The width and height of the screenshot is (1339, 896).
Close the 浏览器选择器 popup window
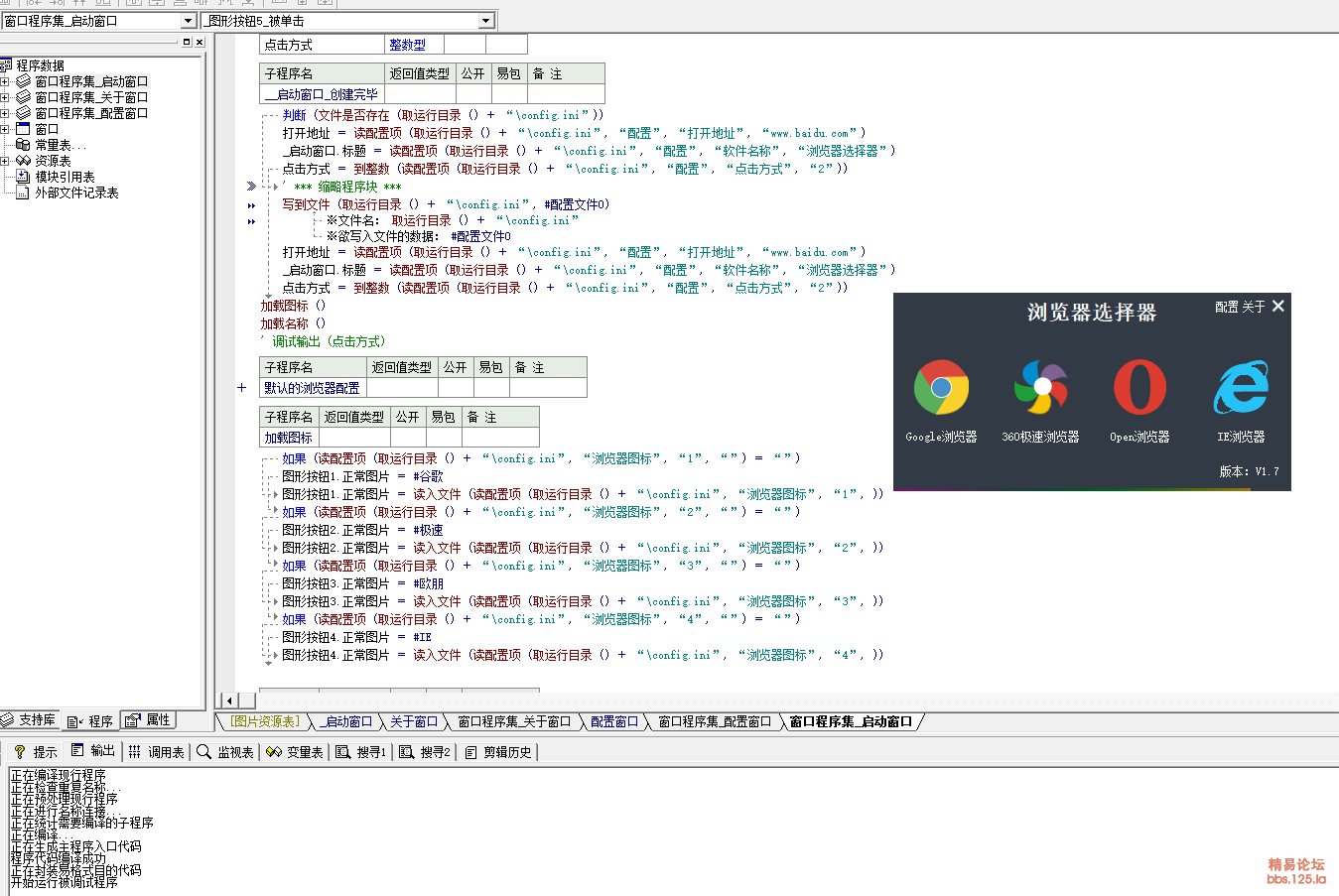1278,307
